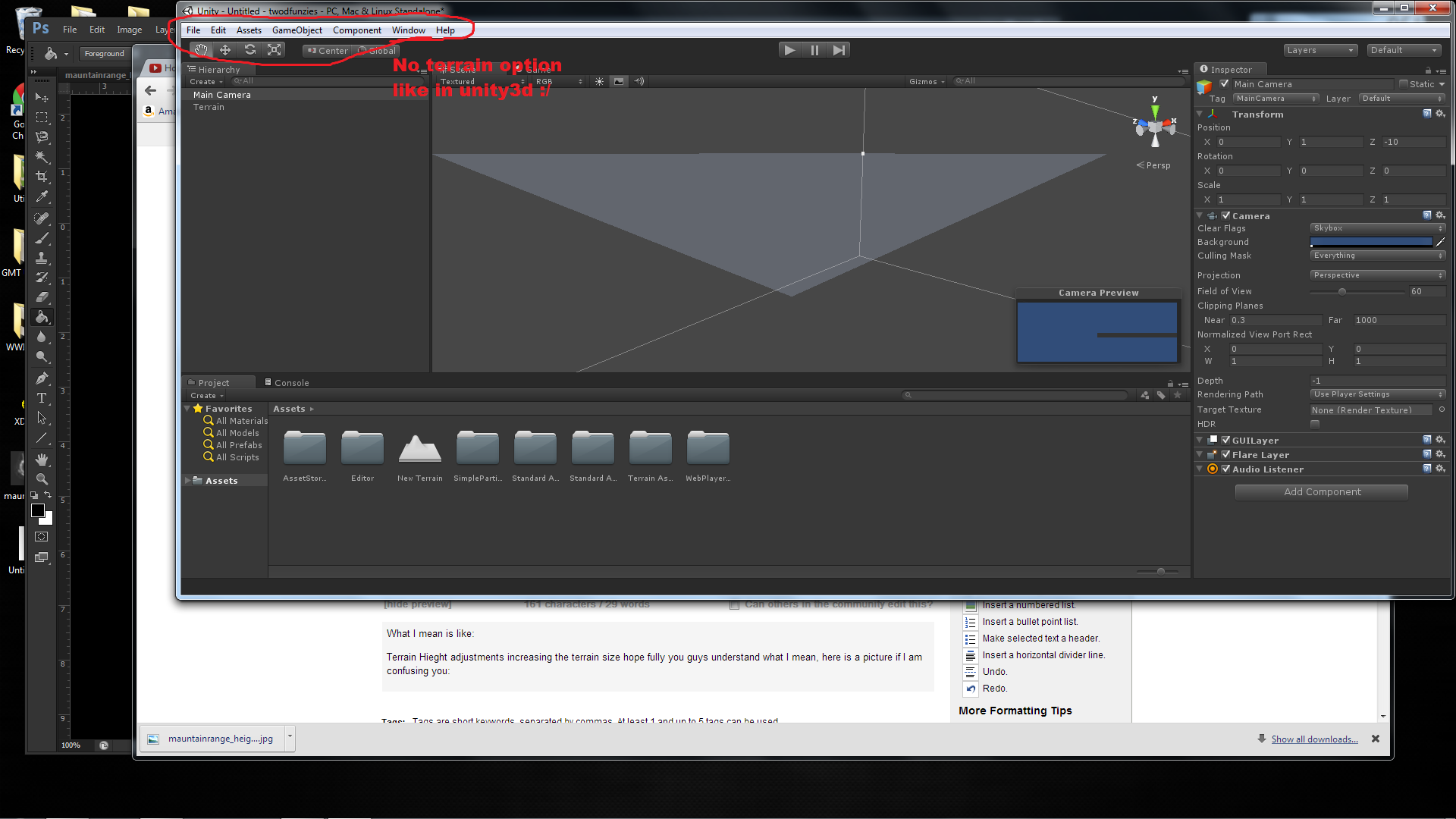Click Show all downloads link
The image size is (1456, 819).
1314,739
